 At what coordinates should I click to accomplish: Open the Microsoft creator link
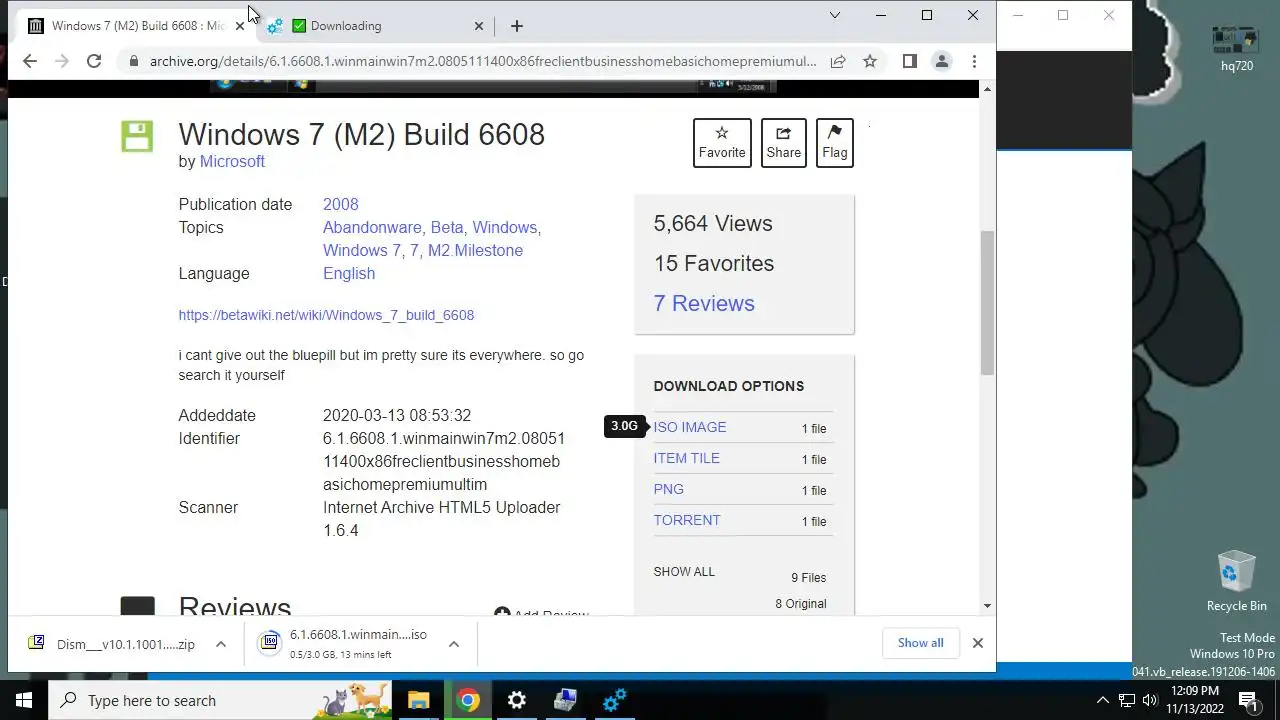click(232, 161)
